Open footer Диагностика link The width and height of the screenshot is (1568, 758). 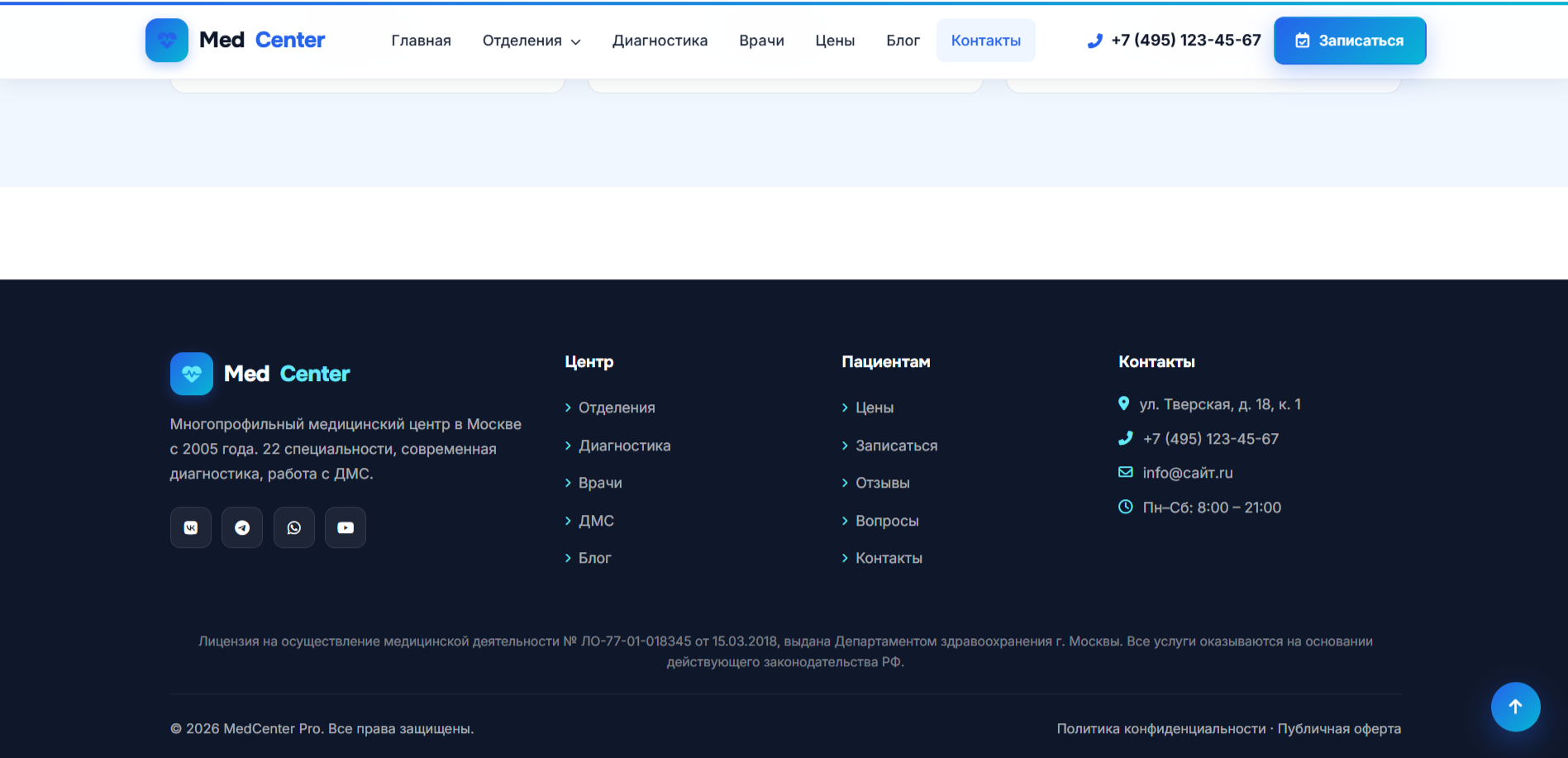point(625,446)
